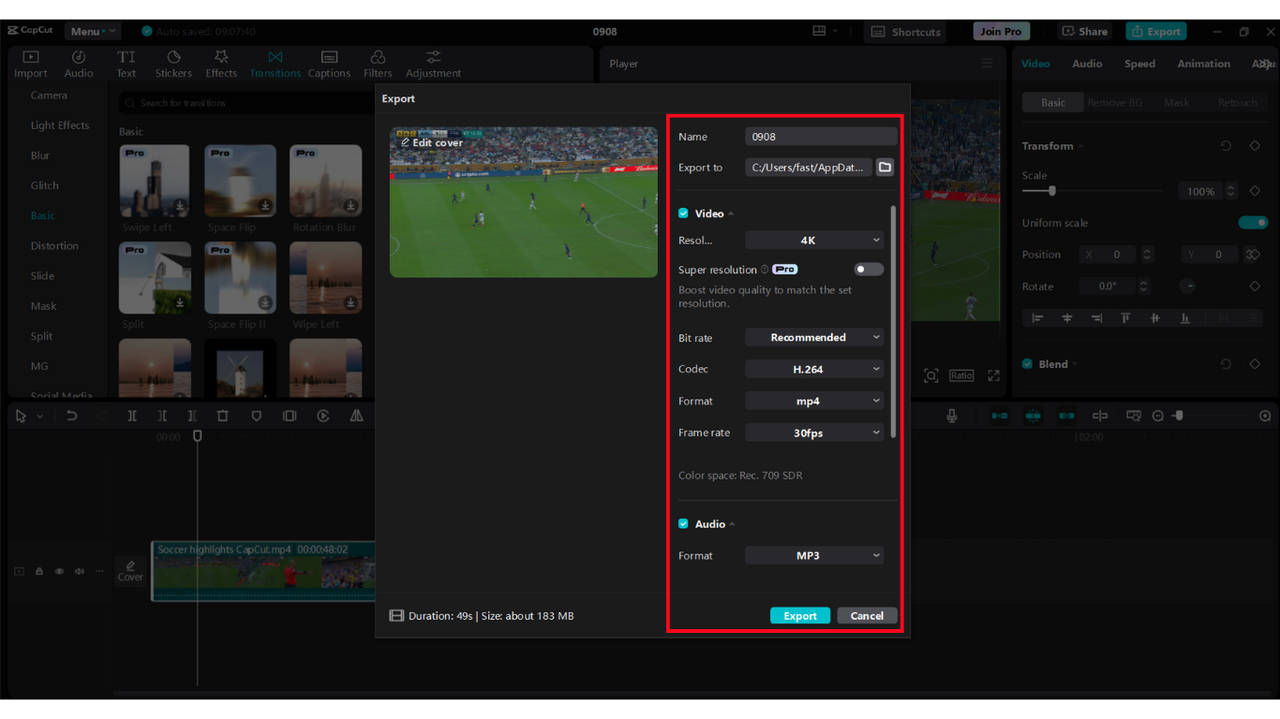Click the Join Pro button
This screenshot has height=719, width=1280.
pos(1001,31)
